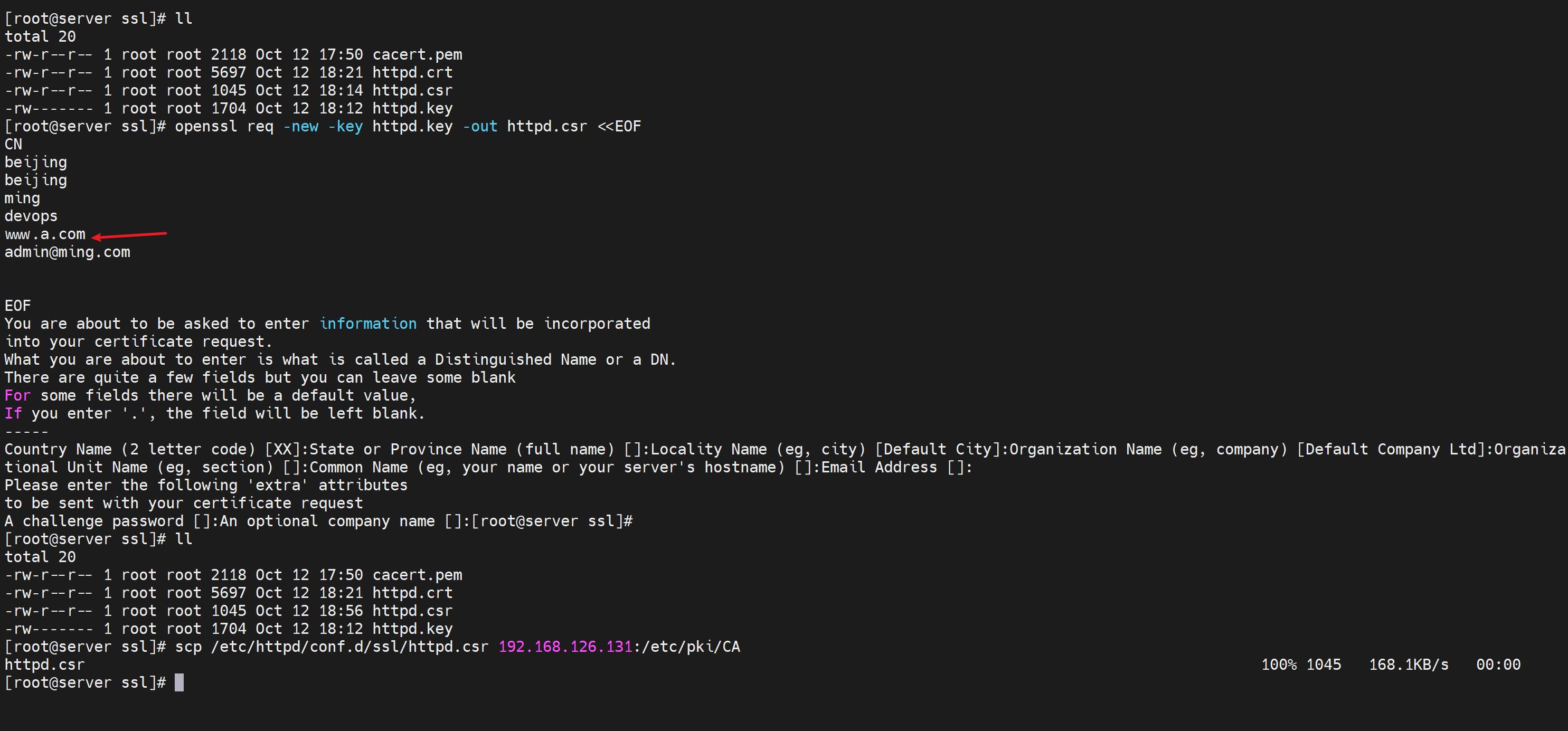Click the 100% scp transfer progress
The height and width of the screenshot is (731, 1568).
point(1278,664)
